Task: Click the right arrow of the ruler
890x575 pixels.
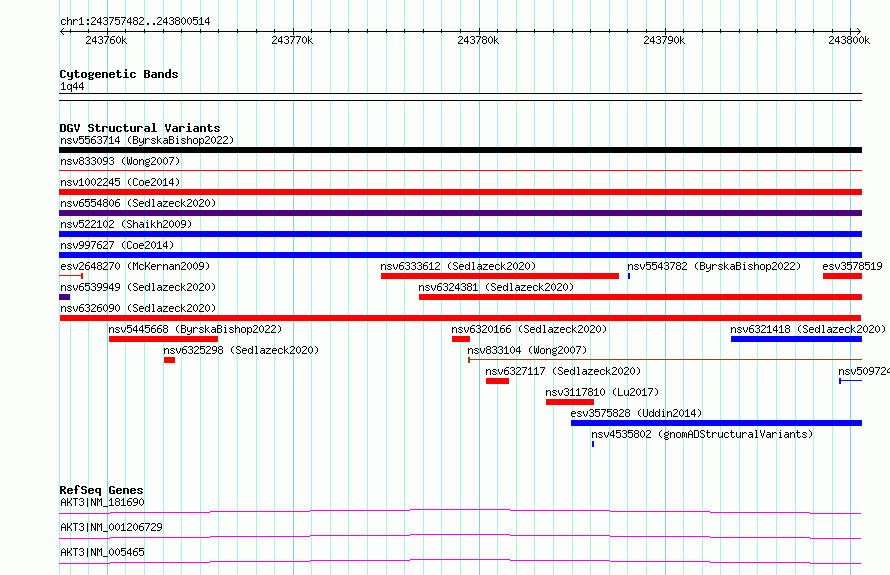Action: (x=859, y=32)
